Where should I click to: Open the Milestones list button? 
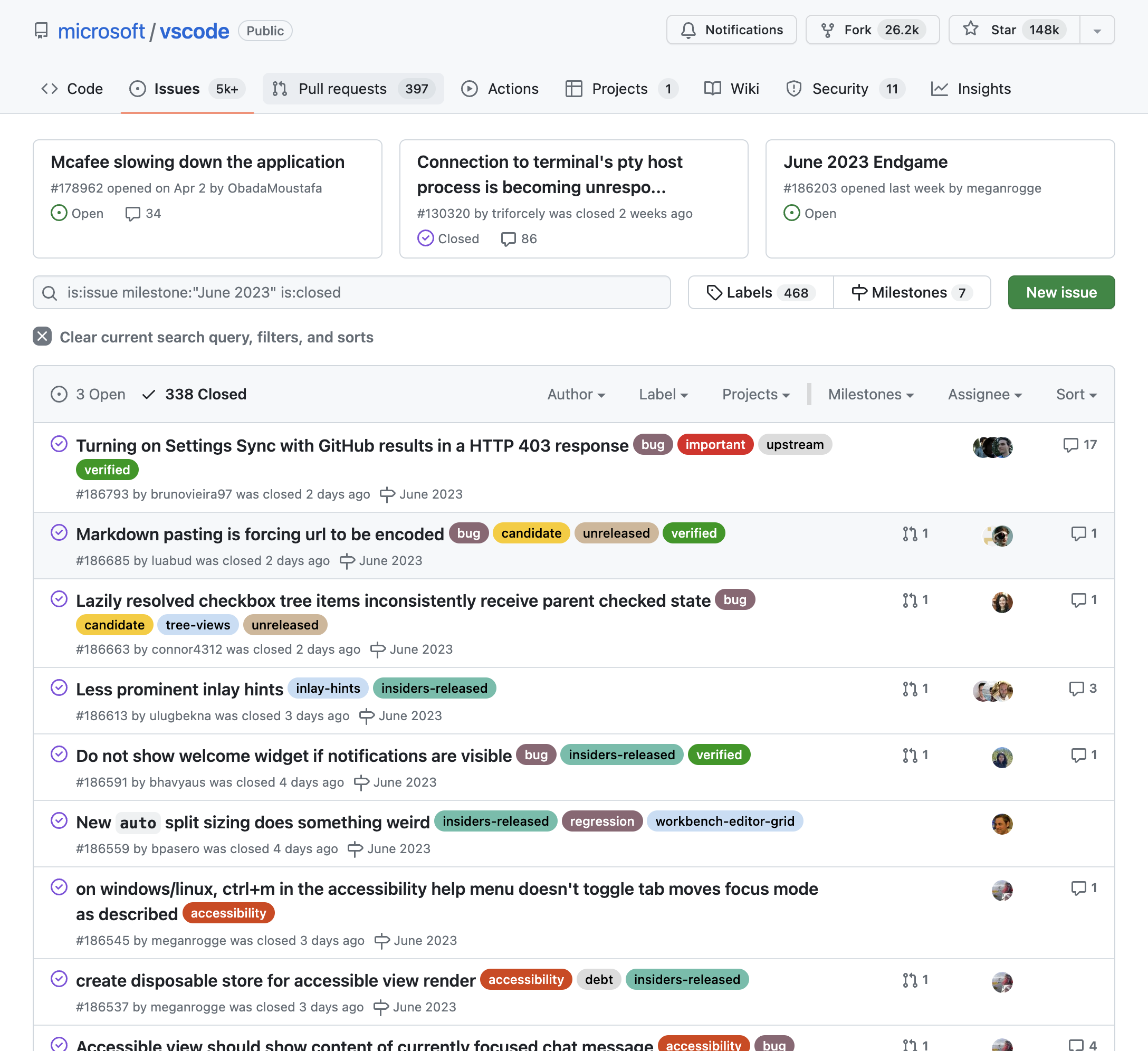(912, 293)
